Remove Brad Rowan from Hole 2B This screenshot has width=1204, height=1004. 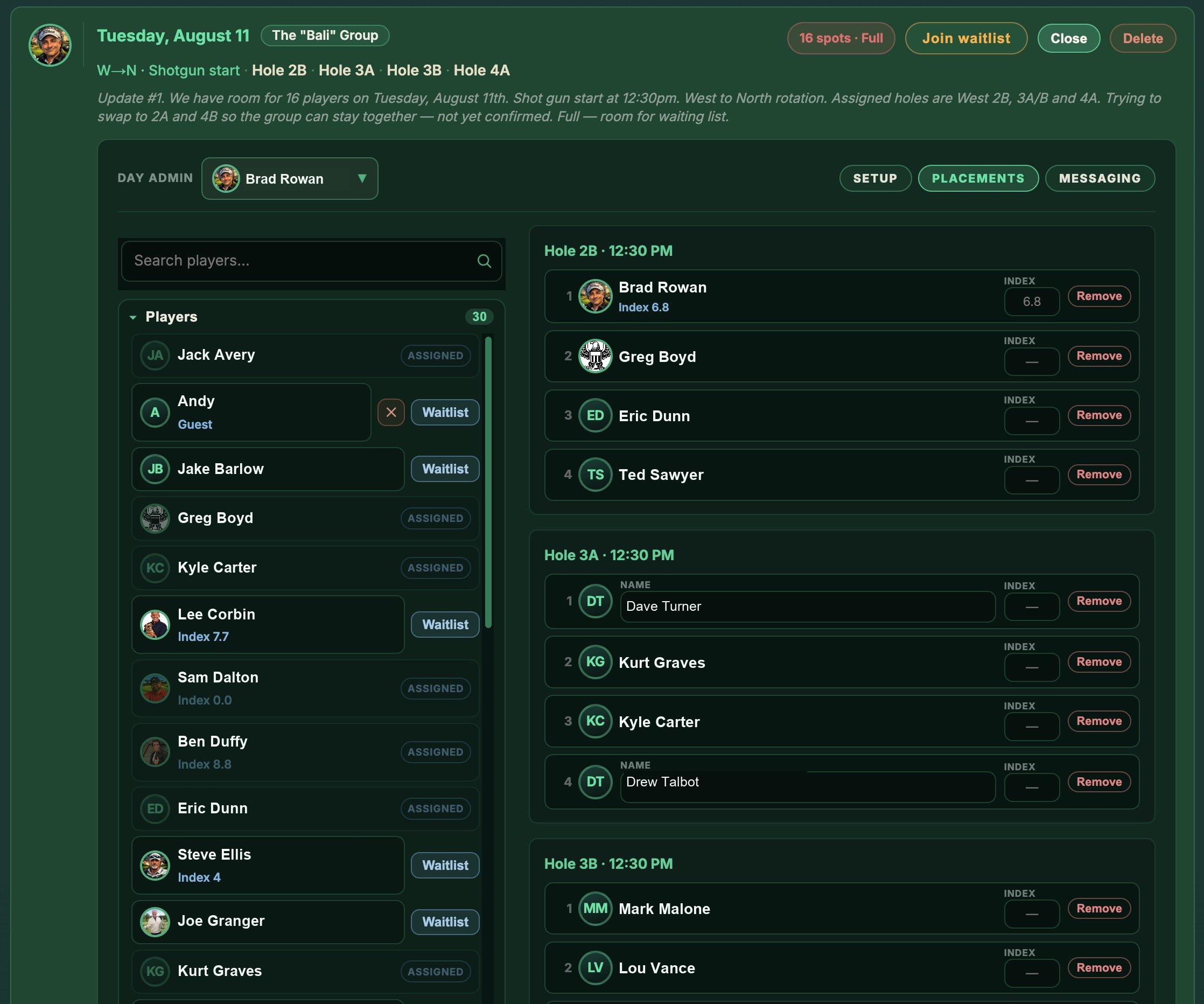coord(1099,296)
